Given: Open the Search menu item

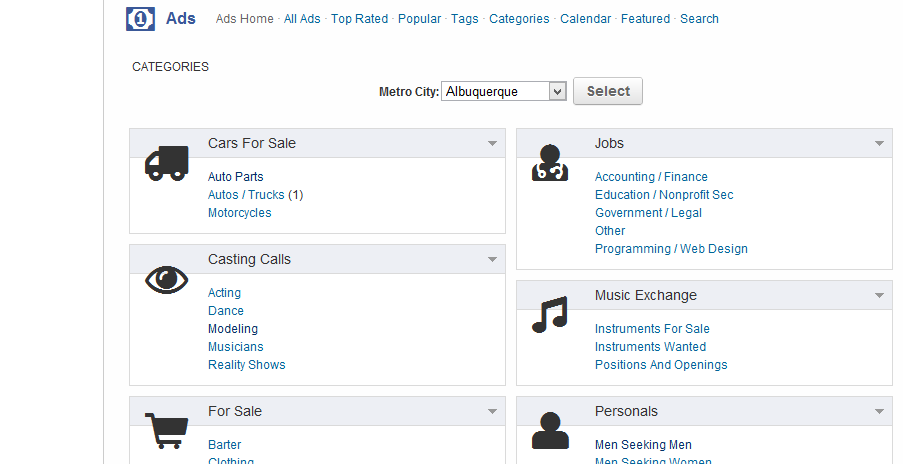Looking at the screenshot, I should tap(699, 19).
